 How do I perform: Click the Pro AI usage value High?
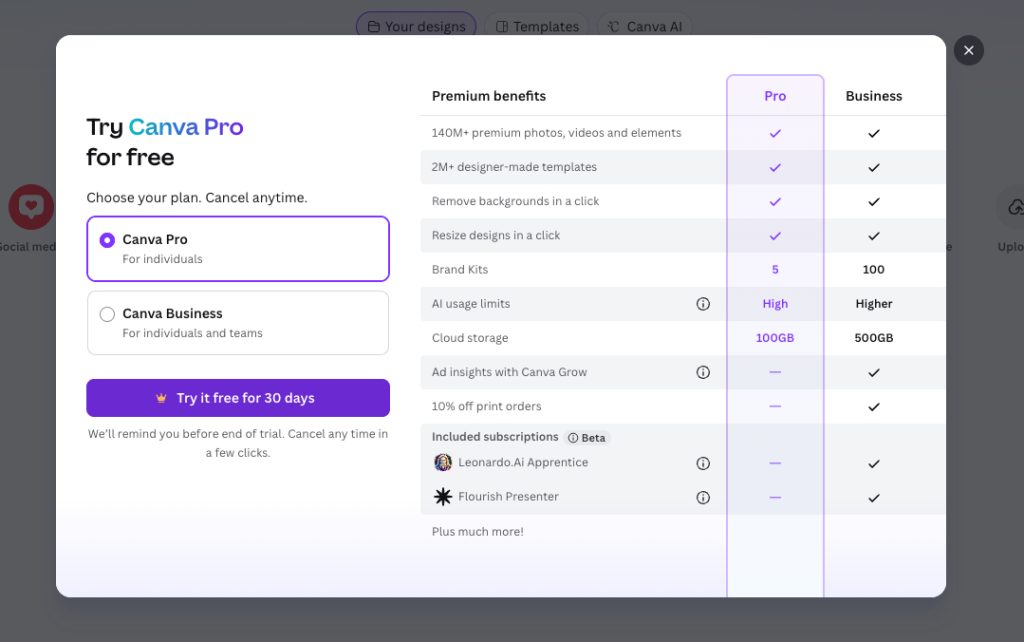[x=775, y=304]
